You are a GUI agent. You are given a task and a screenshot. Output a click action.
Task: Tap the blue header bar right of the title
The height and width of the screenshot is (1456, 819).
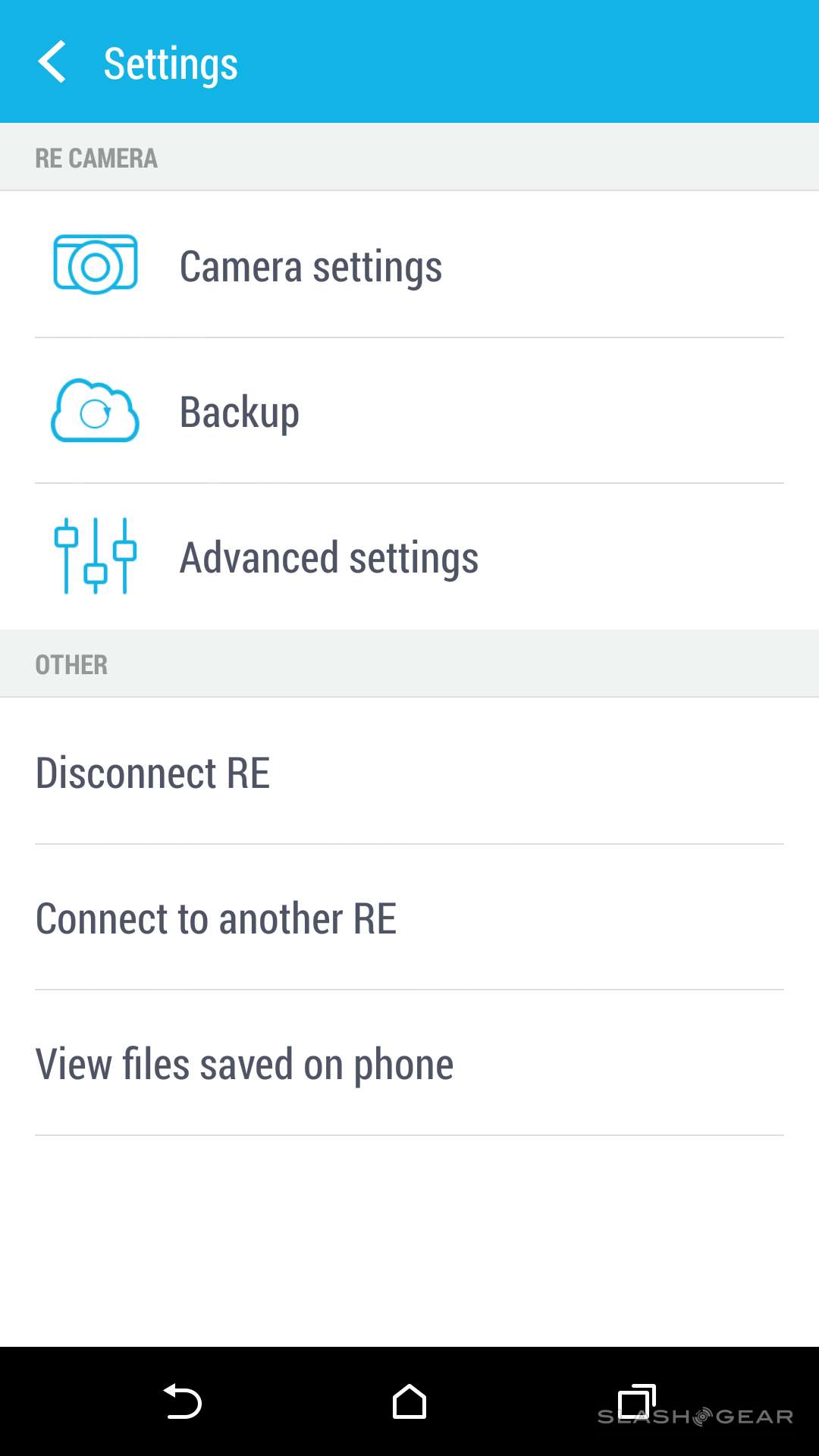531,62
